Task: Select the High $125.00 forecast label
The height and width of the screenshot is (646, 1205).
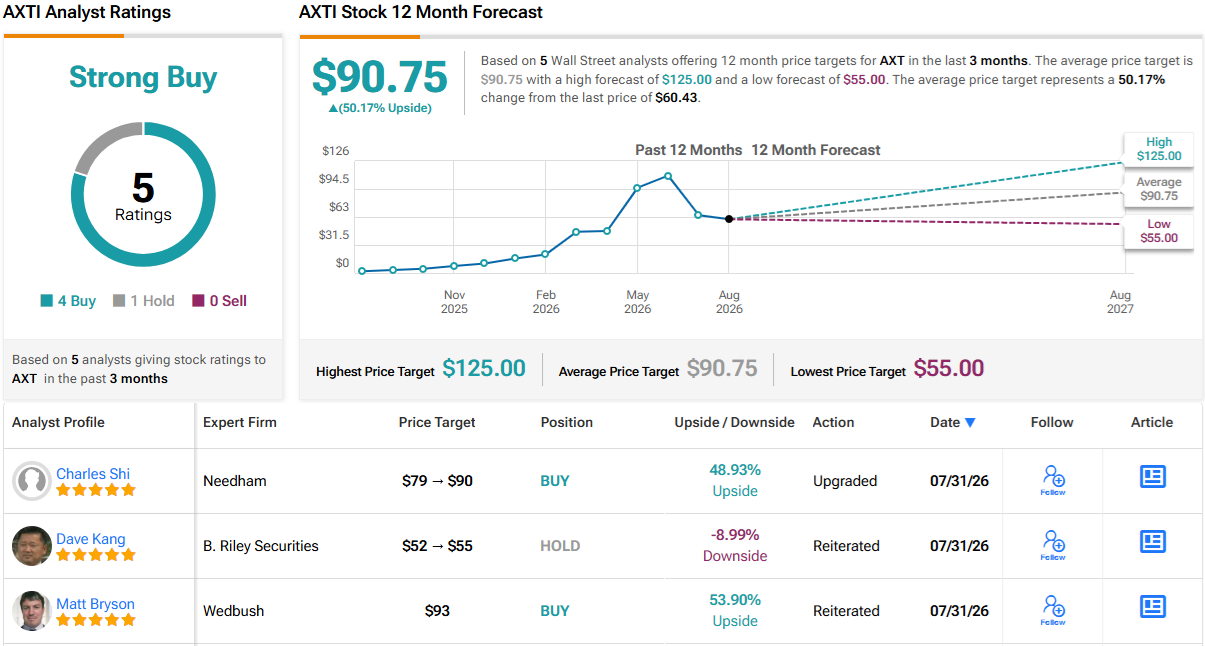Action: [x=1159, y=149]
